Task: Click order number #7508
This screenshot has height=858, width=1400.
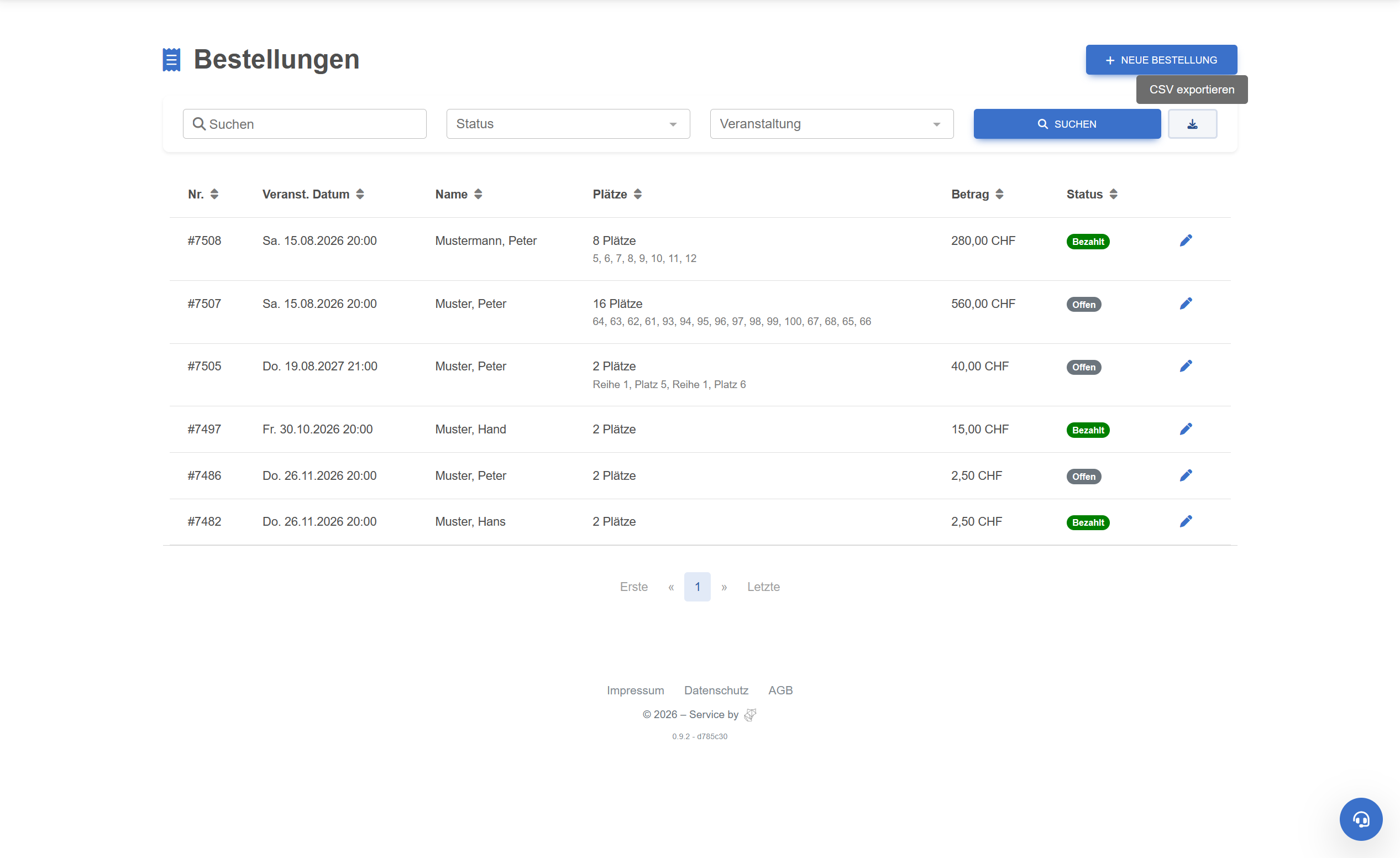Action: 205,241
